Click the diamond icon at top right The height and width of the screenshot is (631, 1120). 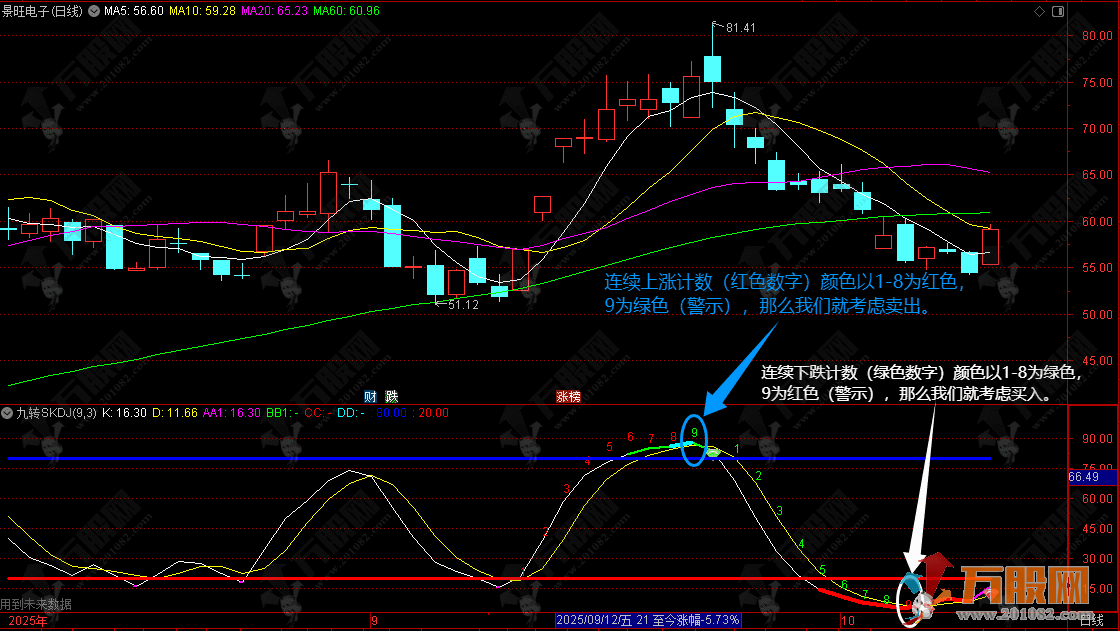[x=1041, y=11]
